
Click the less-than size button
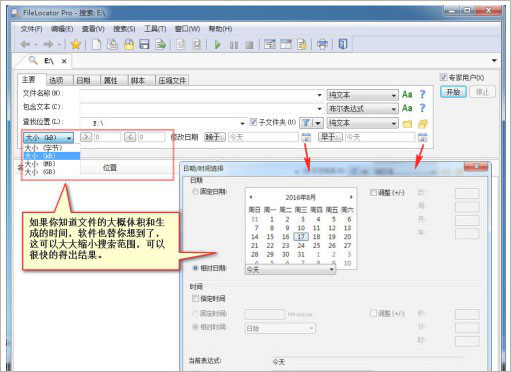click(x=130, y=137)
